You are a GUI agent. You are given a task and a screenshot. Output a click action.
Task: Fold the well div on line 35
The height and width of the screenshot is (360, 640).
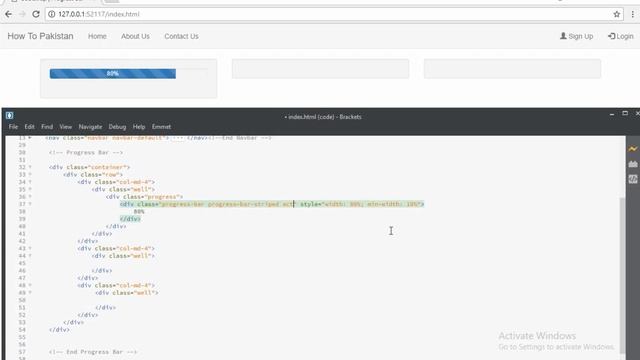30,189
